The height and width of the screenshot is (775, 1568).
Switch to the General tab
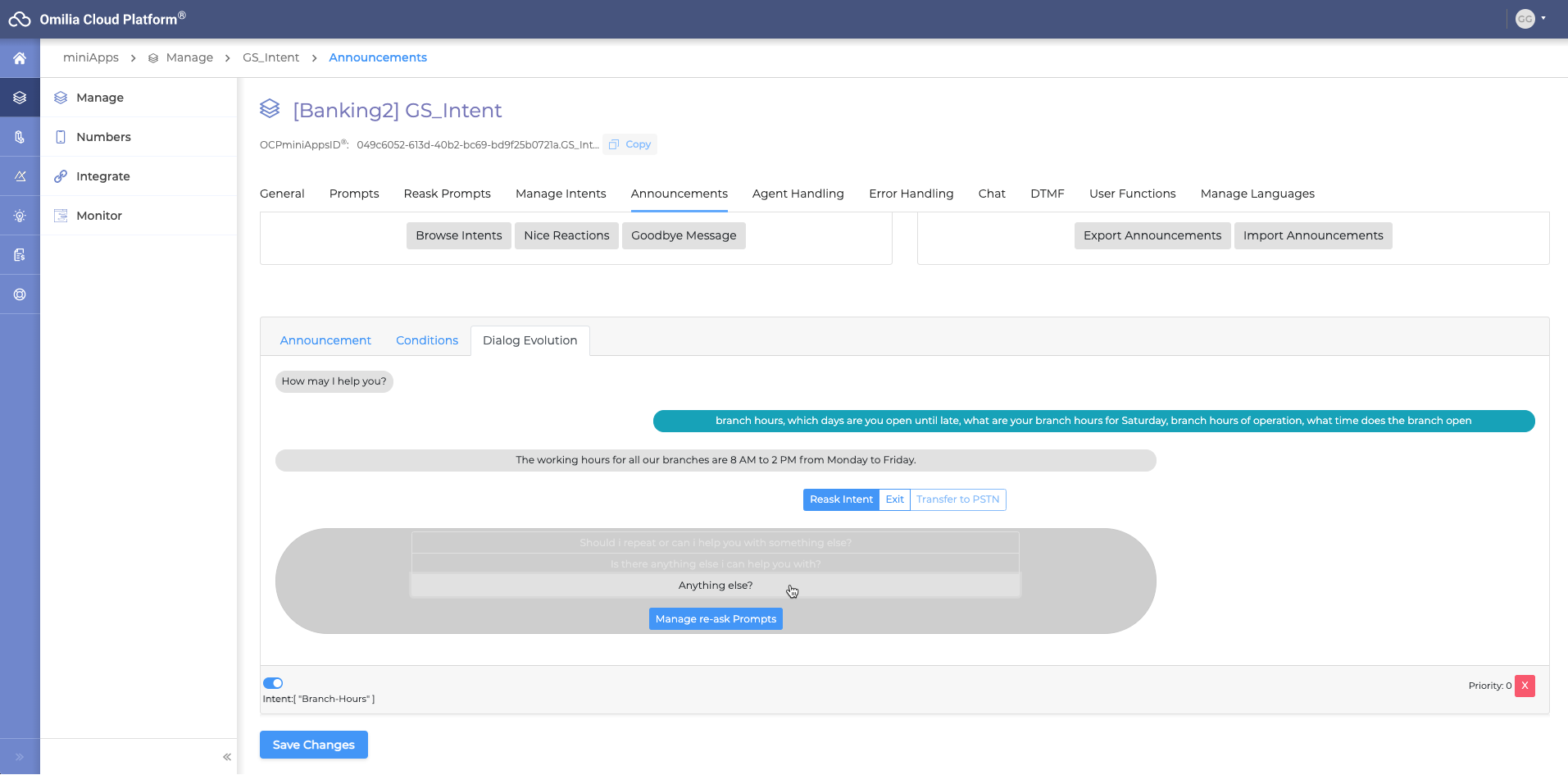[x=282, y=194]
